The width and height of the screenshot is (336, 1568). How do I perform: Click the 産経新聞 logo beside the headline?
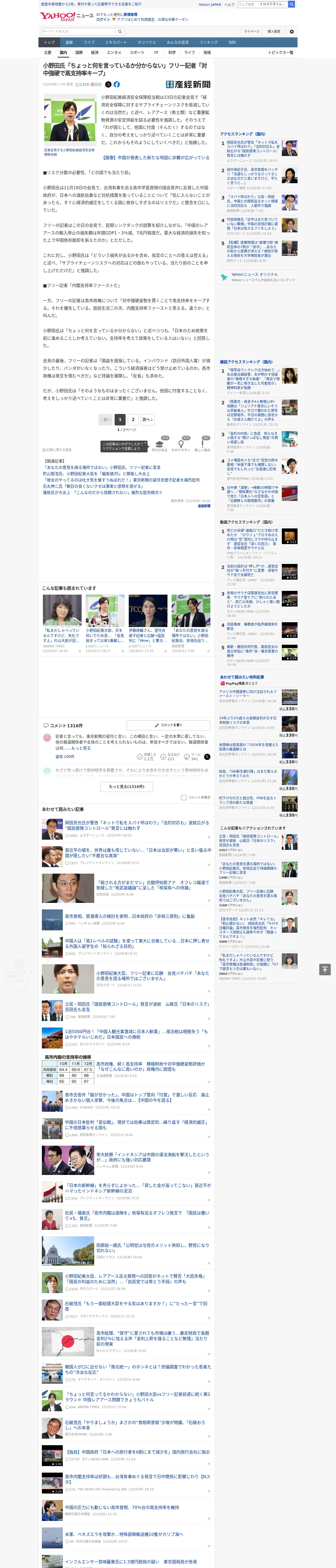188,85
